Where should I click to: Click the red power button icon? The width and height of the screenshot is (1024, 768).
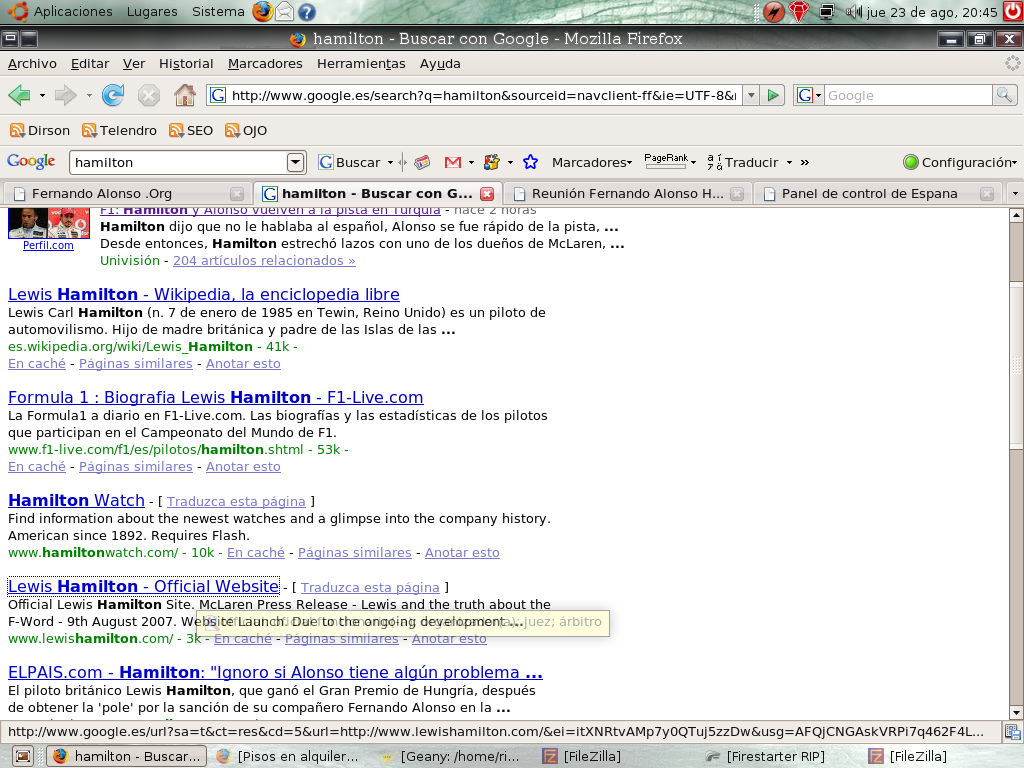(x=1013, y=11)
